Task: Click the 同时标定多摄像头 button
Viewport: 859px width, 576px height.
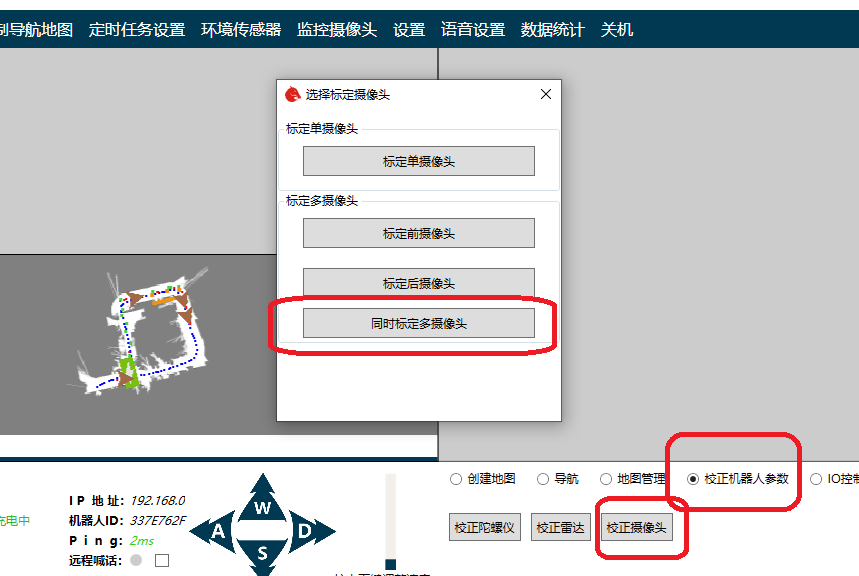Action: (419, 323)
